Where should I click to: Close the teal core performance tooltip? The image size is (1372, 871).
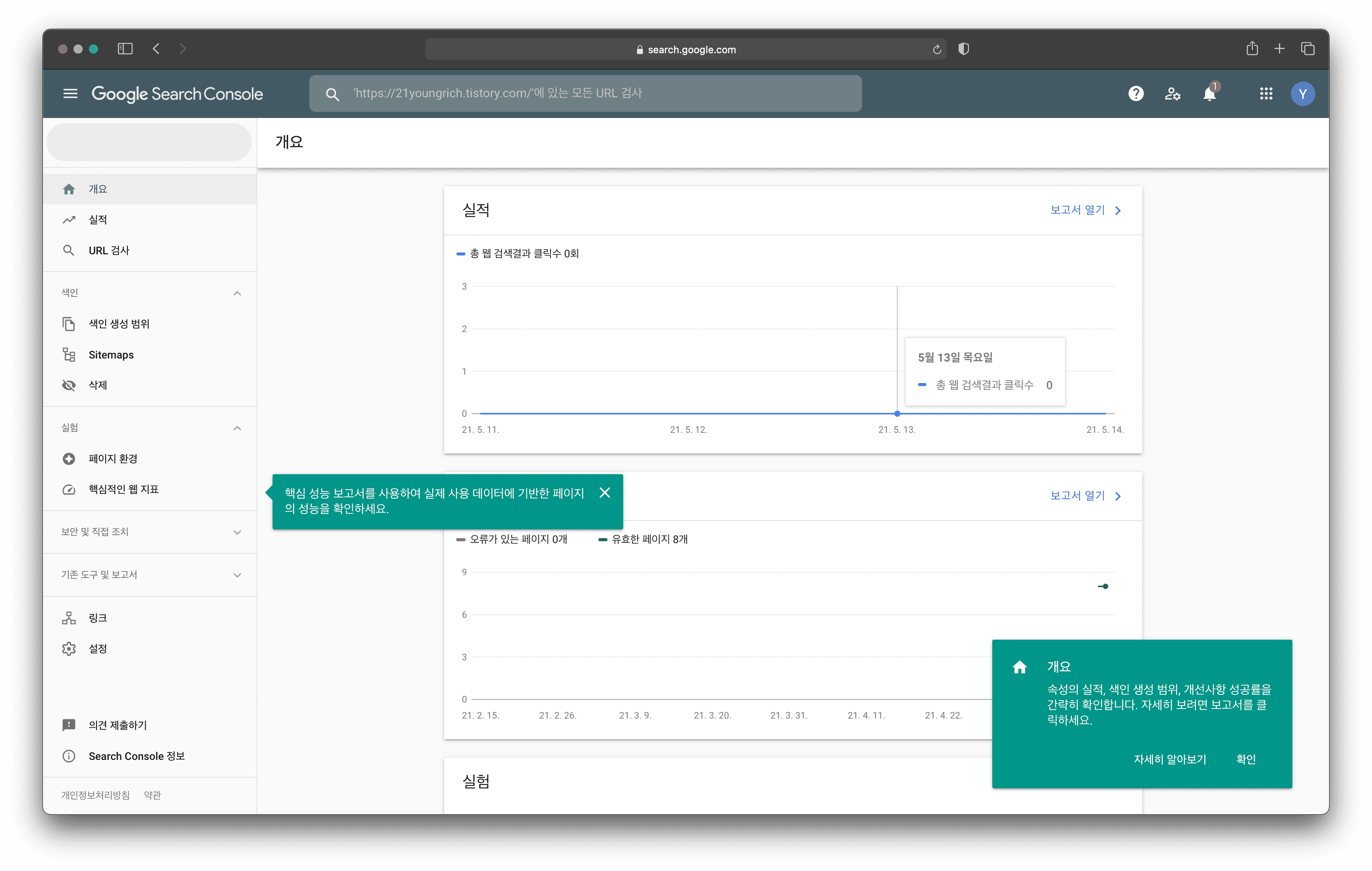pos(604,493)
